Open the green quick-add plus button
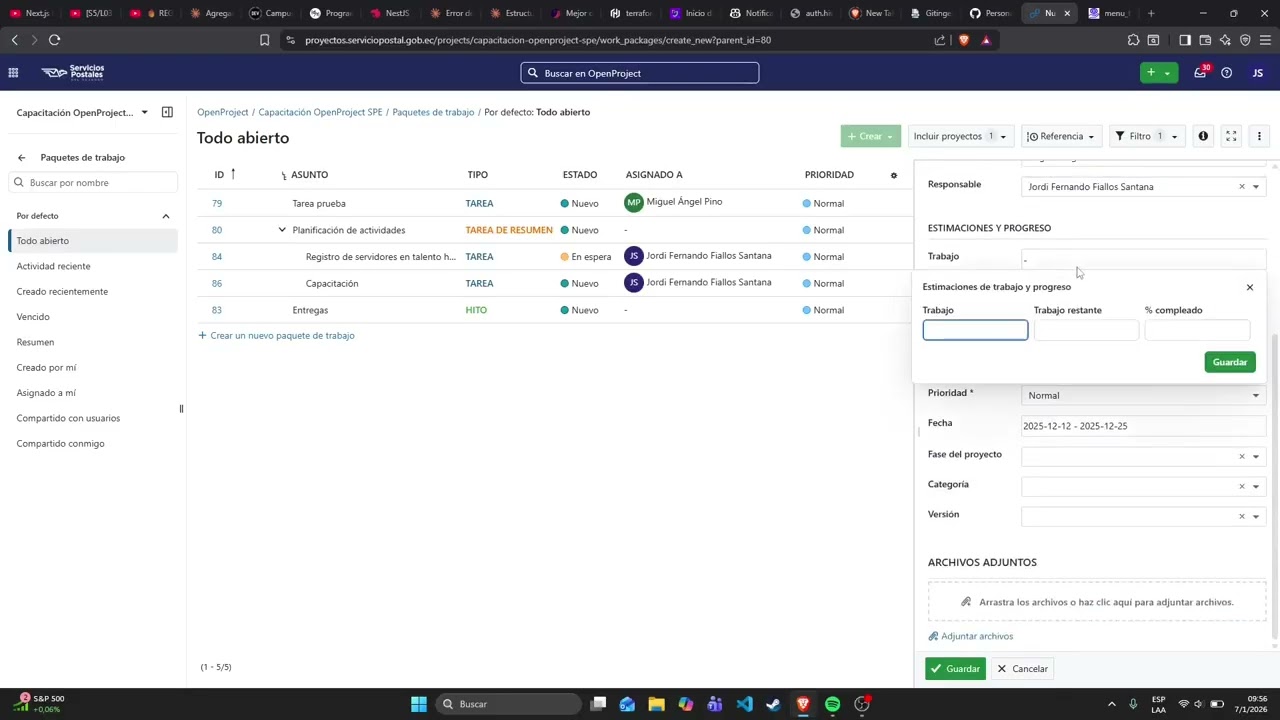 point(1158,73)
